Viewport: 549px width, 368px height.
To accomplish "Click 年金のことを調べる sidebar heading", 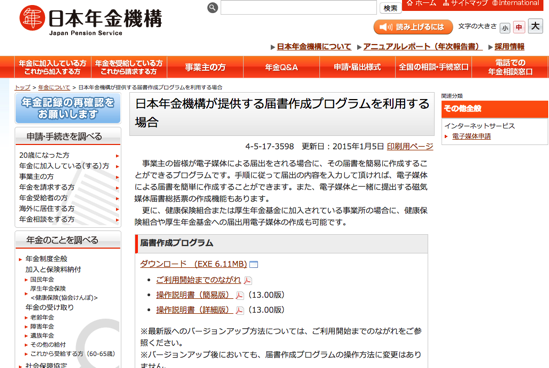I will pyautogui.click(x=62, y=240).
